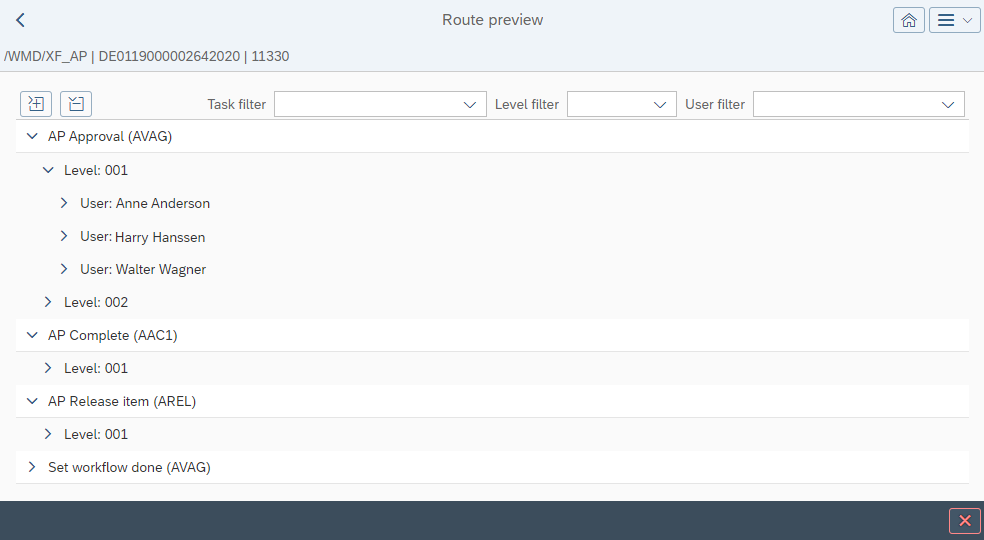Screen dimensions: 984x540
Task: Expand Set workflow done (AVAG) node
Action: [x=32, y=467]
